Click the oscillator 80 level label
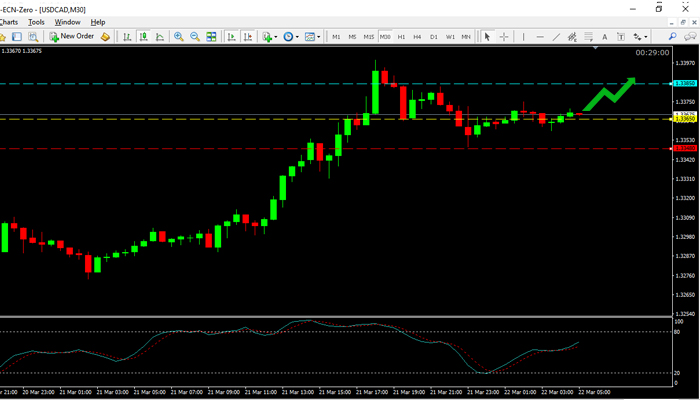 [679, 332]
